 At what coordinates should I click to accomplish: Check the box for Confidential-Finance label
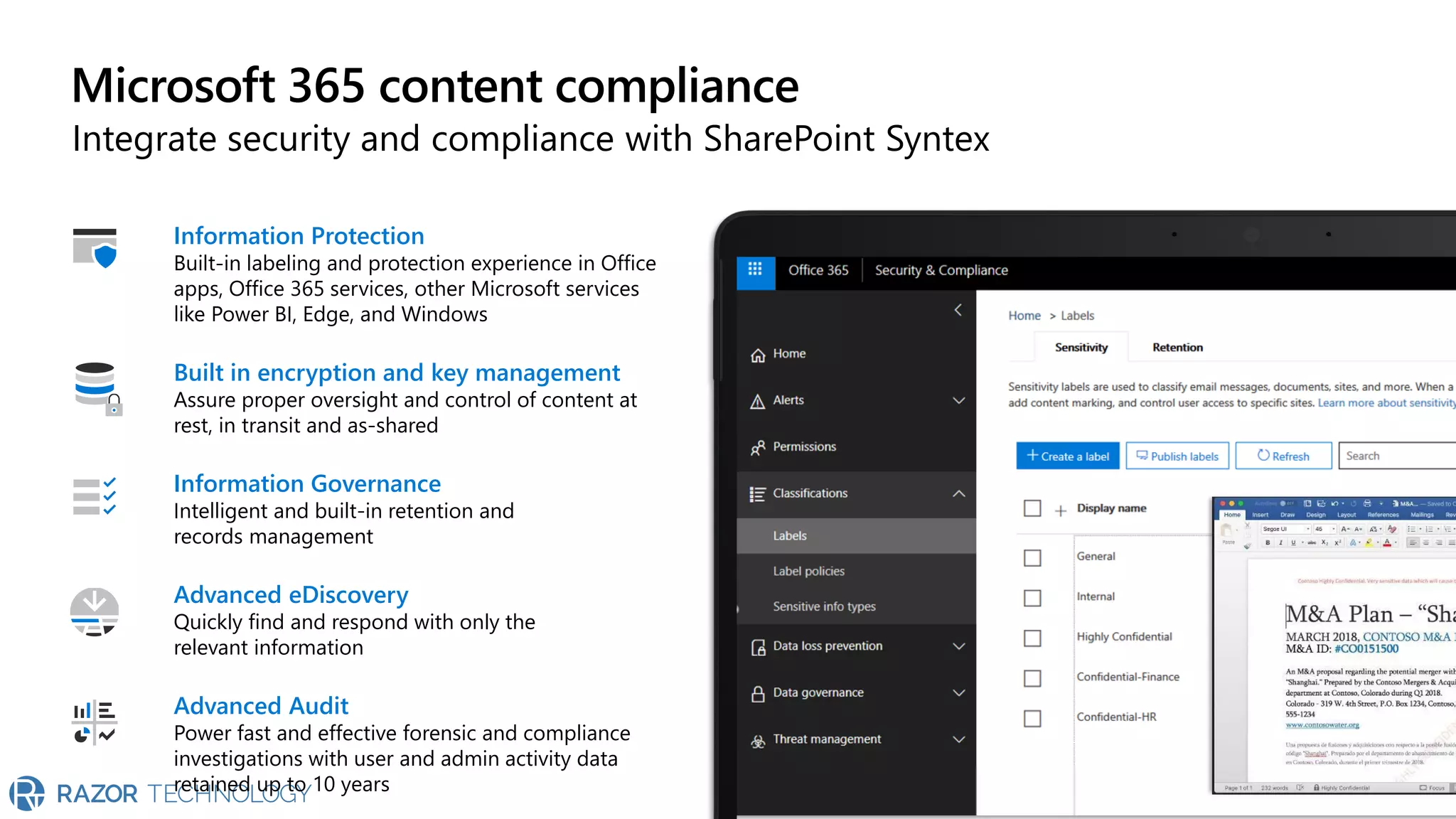click(x=1032, y=678)
